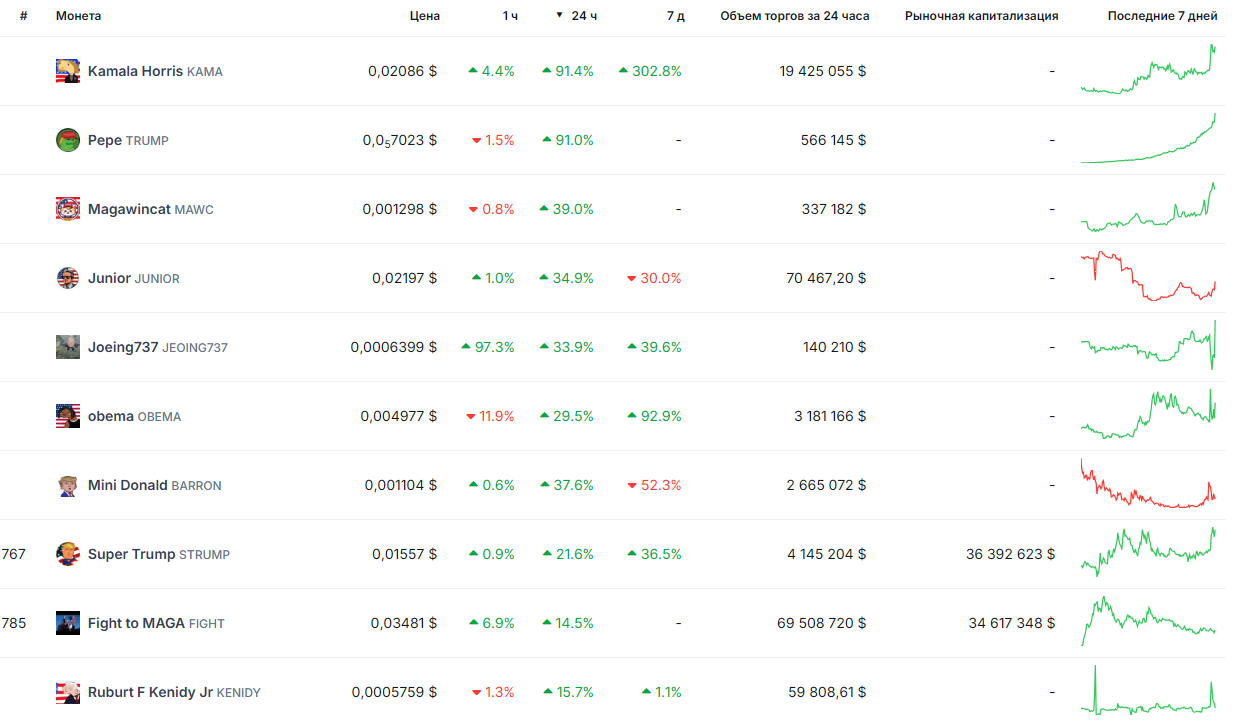Click the Super Trump coin icon
Image resolution: width=1244 pixels, height=723 pixels.
[x=68, y=554]
